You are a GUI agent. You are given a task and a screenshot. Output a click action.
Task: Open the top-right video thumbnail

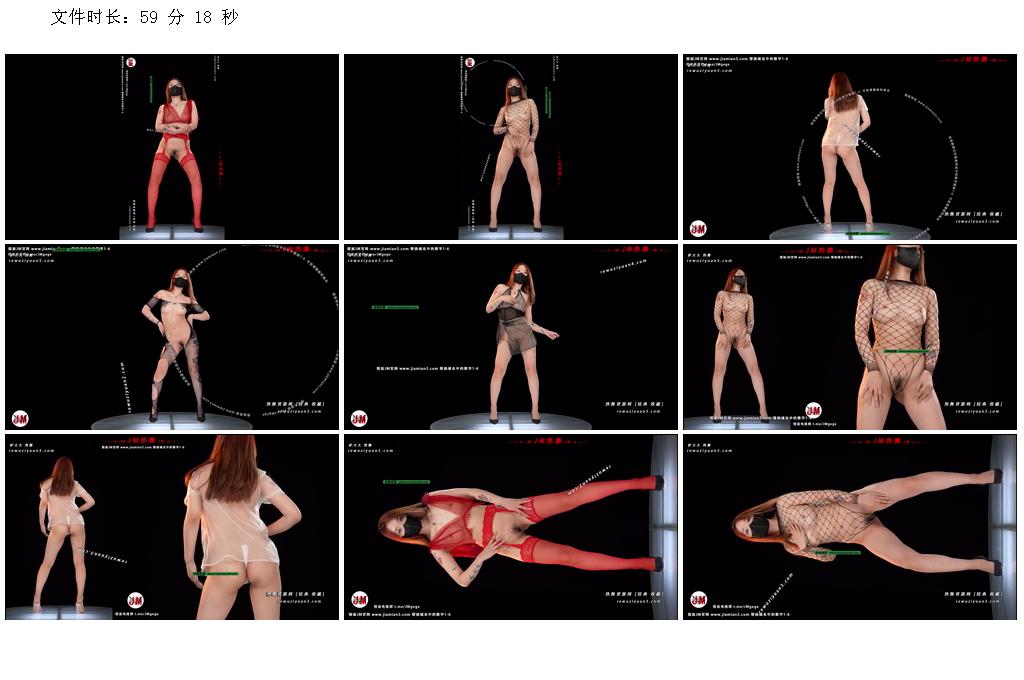(849, 147)
